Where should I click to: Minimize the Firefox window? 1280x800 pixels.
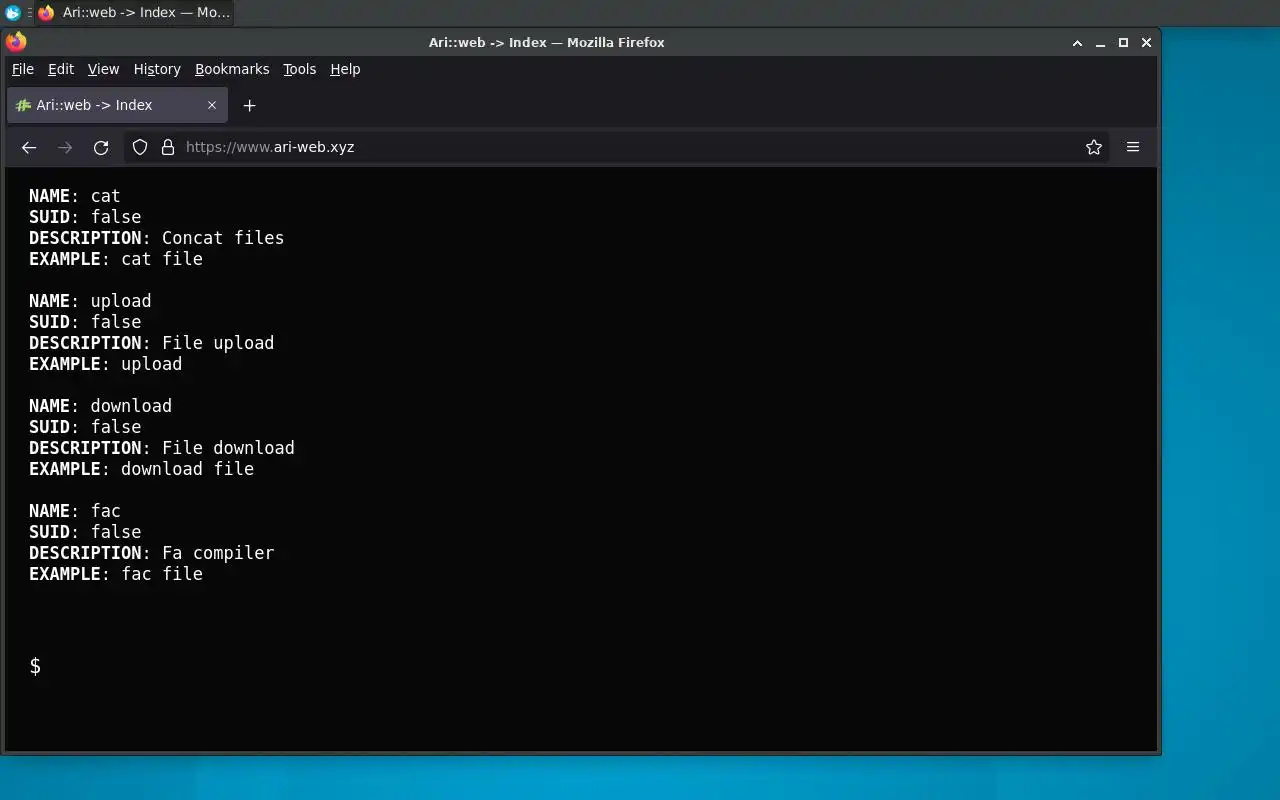tap(1100, 43)
